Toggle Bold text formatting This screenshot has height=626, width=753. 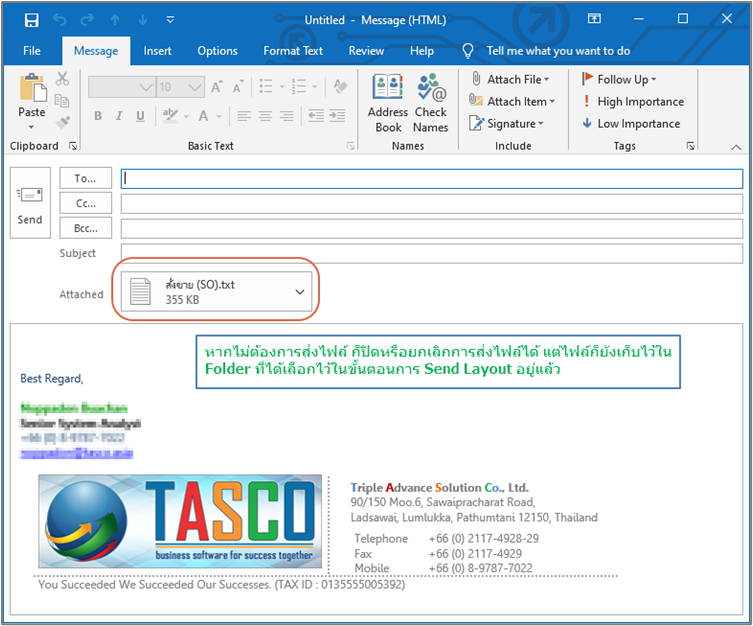tap(98, 116)
